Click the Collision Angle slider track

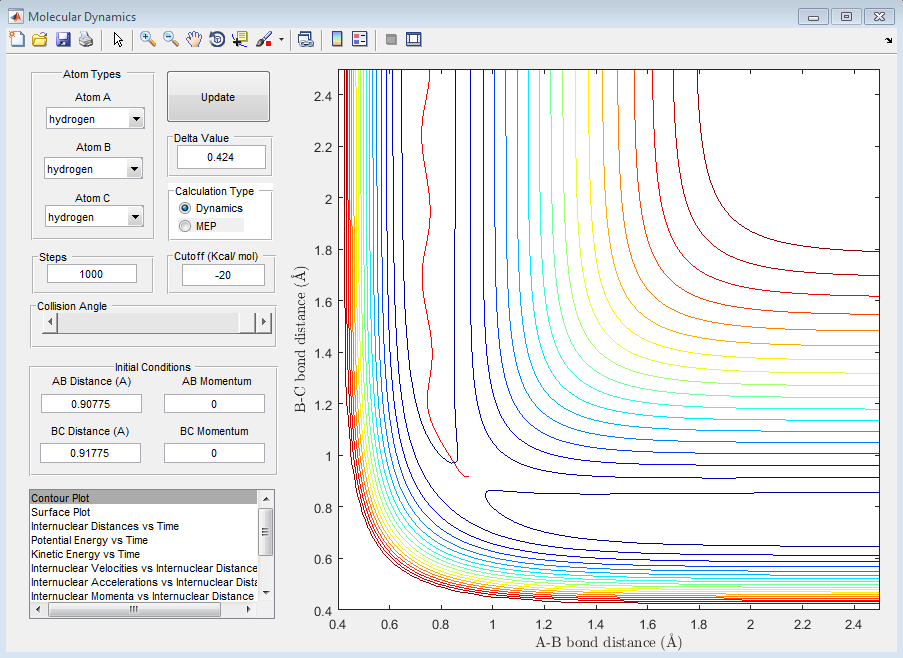pos(150,322)
